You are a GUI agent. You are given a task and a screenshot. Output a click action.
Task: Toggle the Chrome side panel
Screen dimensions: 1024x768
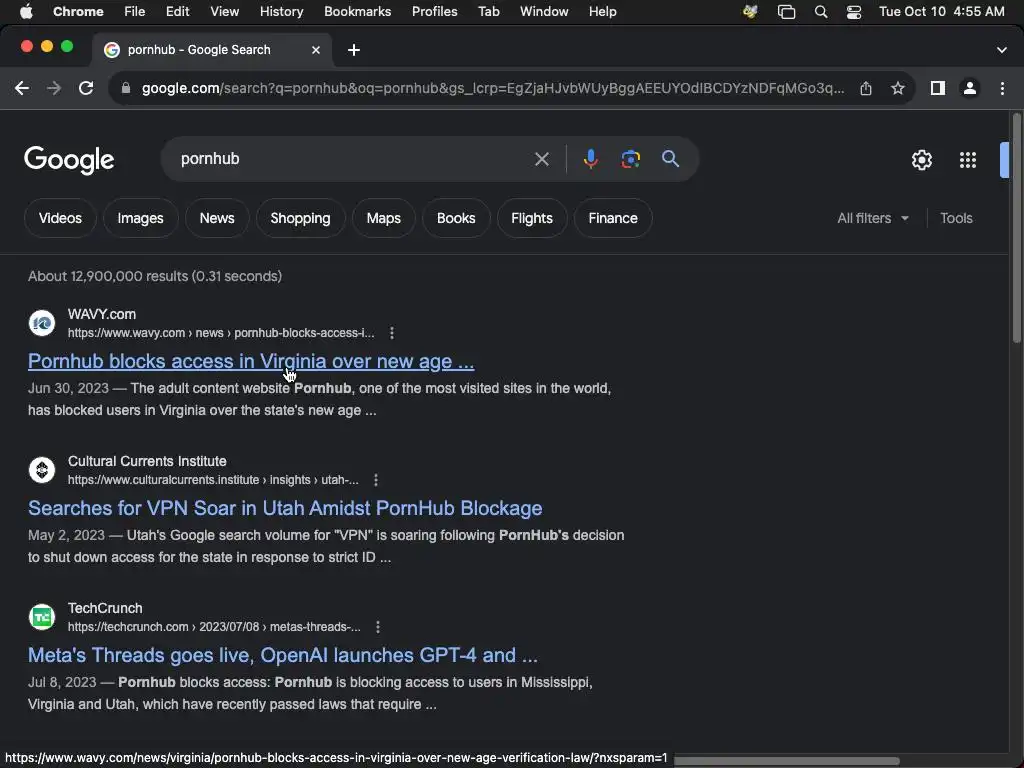click(x=938, y=88)
